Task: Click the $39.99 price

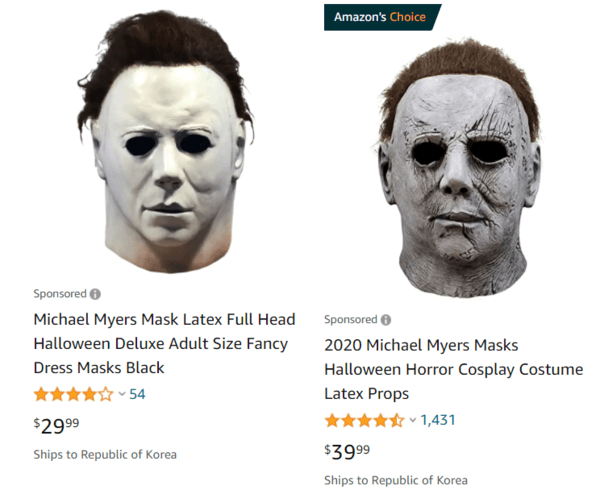Action: (x=347, y=452)
